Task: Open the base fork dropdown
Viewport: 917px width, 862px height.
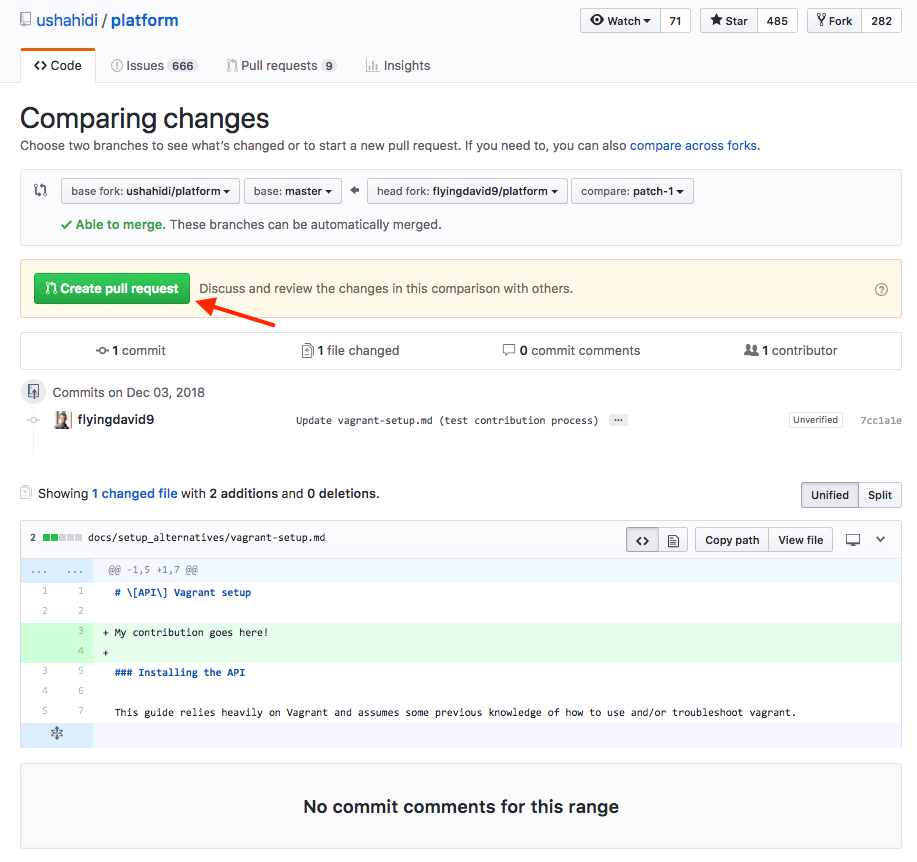Action: pyautogui.click(x=150, y=191)
